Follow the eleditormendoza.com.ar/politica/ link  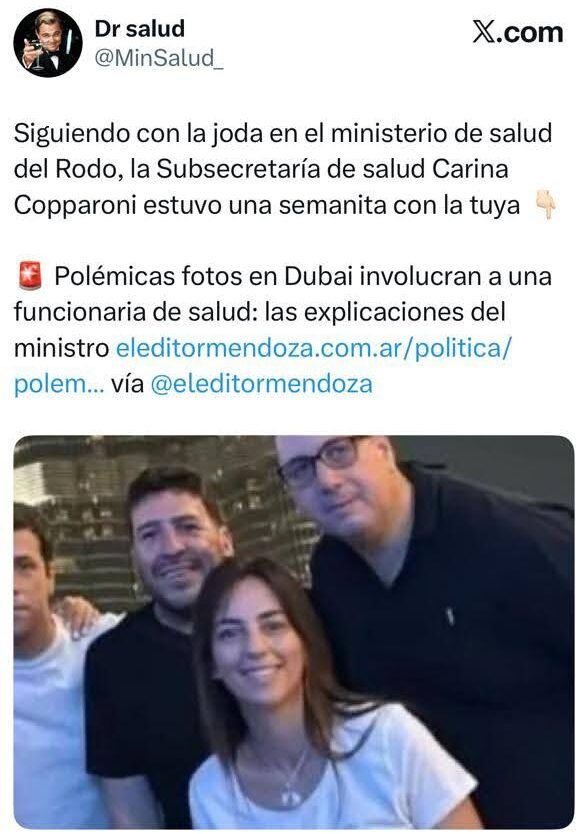coord(314,348)
